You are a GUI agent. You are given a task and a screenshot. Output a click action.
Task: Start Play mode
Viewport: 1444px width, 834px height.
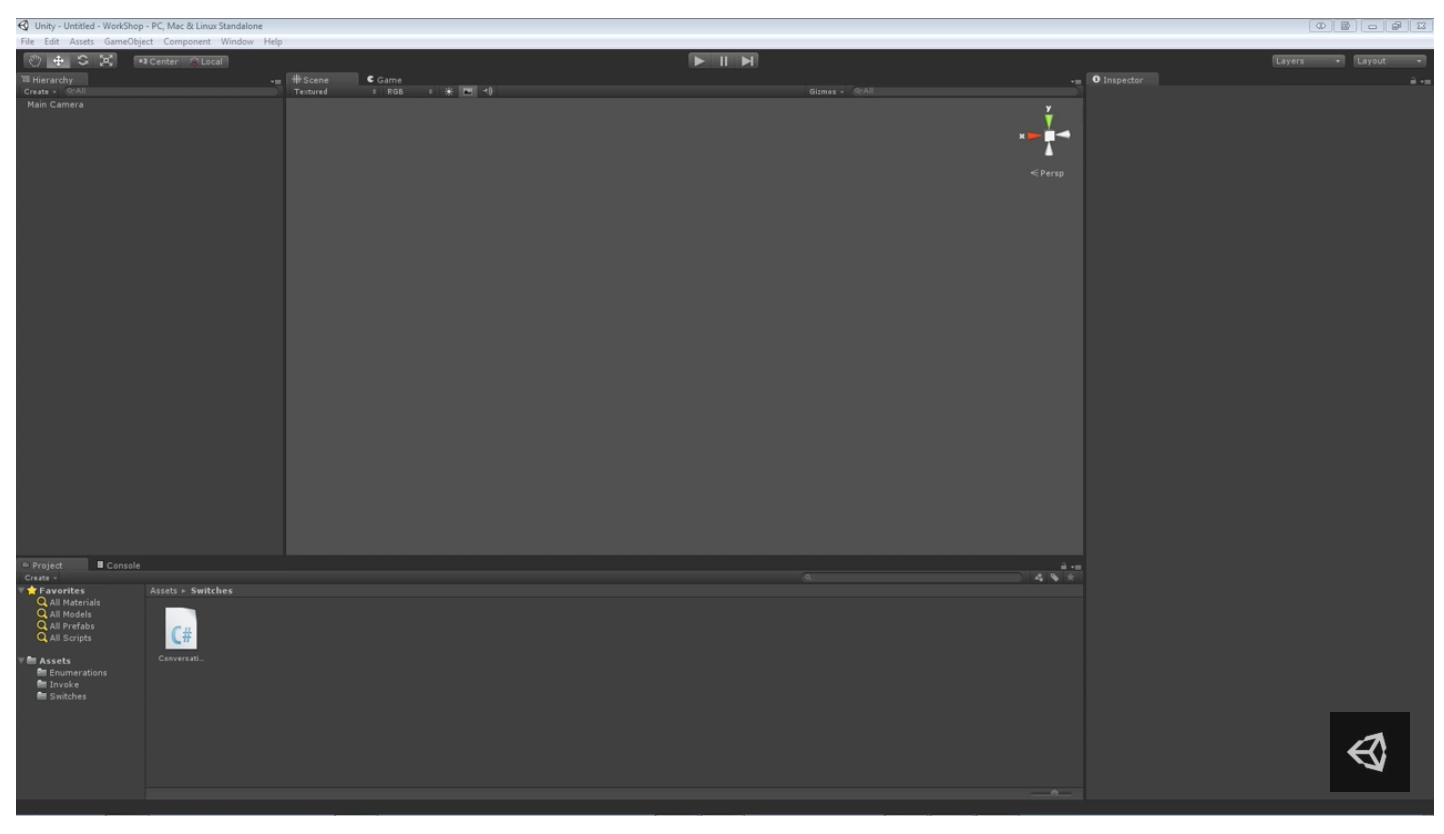click(701, 61)
